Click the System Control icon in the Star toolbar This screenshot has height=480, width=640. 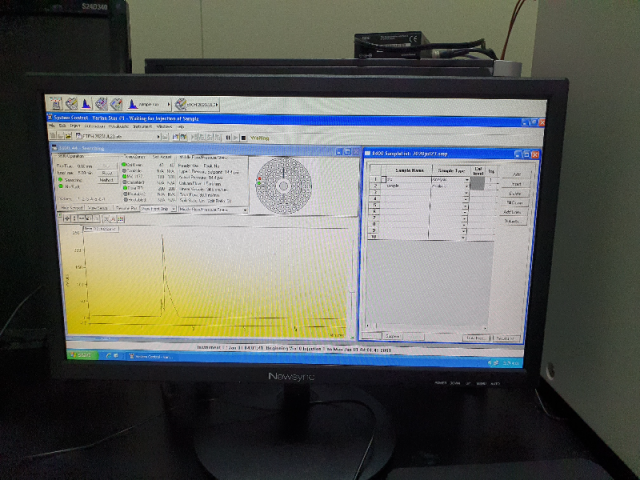tap(57, 104)
